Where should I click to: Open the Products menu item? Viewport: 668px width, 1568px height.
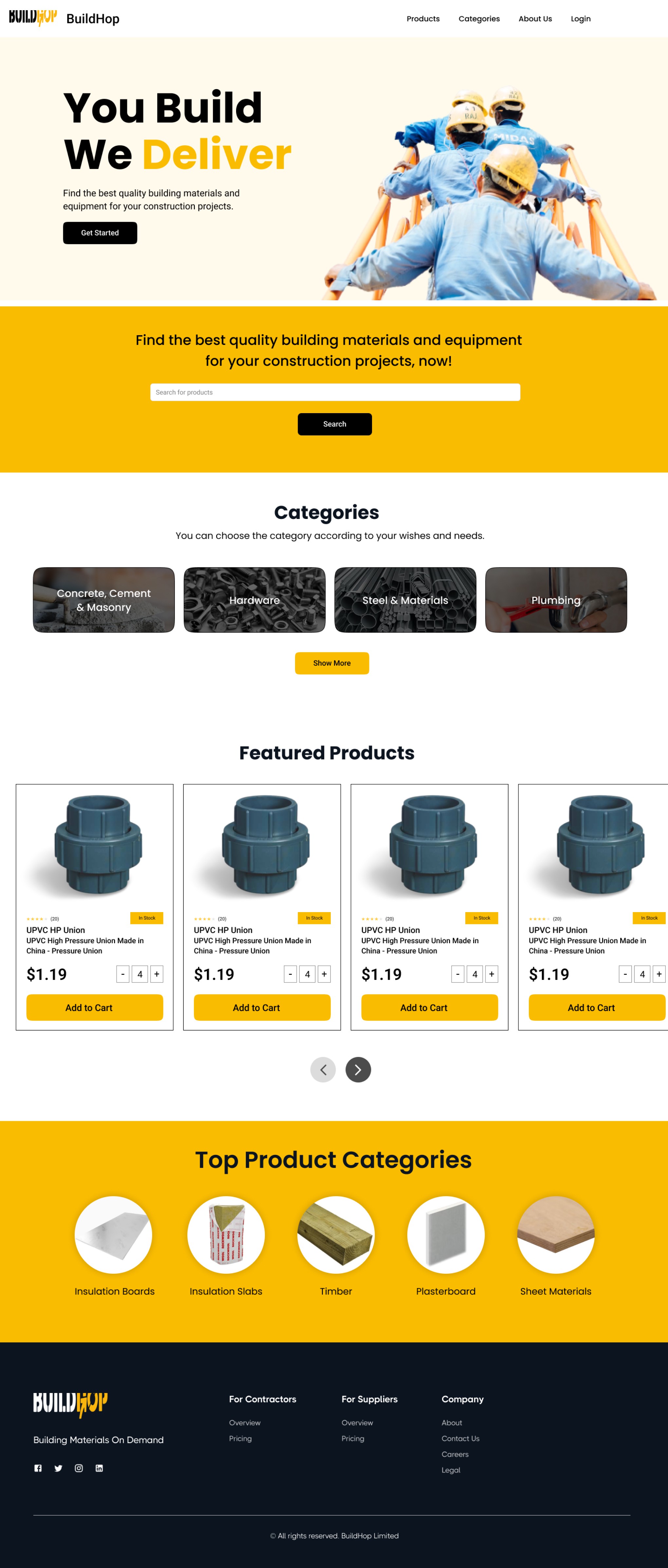[x=423, y=19]
